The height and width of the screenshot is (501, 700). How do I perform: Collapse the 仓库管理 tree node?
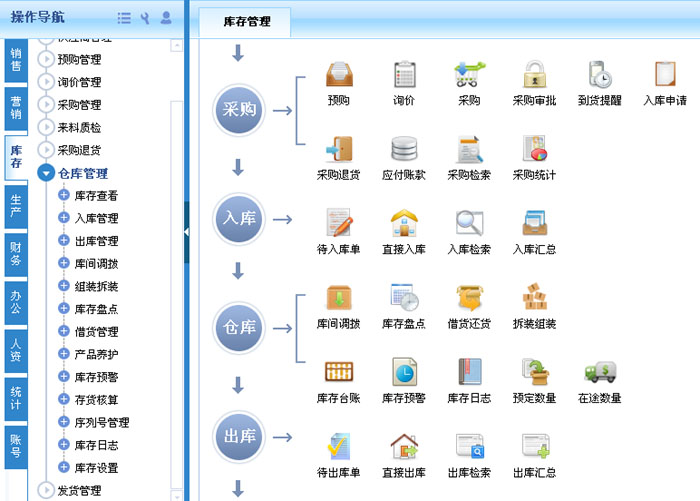point(45,173)
